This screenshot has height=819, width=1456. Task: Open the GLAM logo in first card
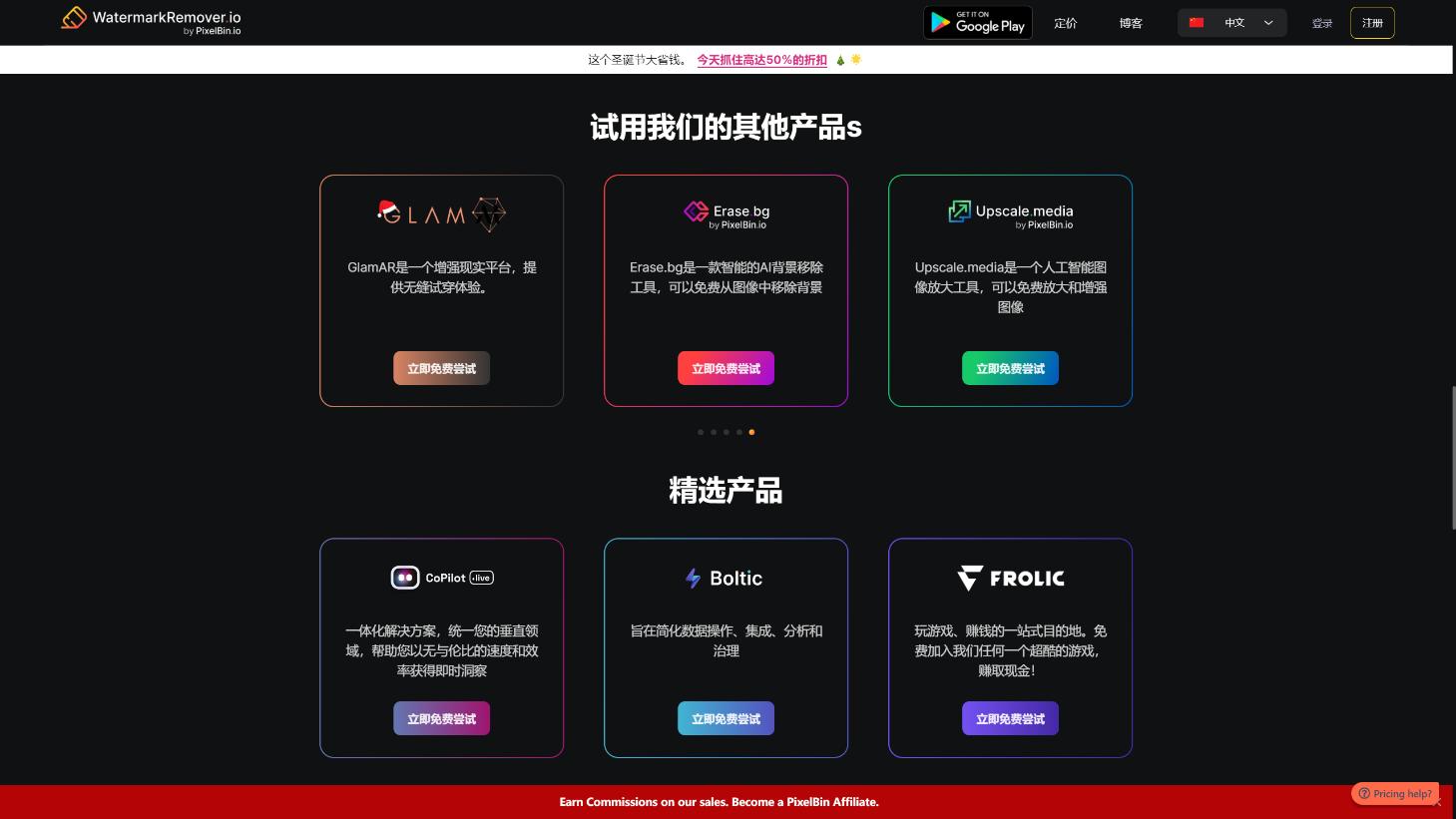coord(441,213)
